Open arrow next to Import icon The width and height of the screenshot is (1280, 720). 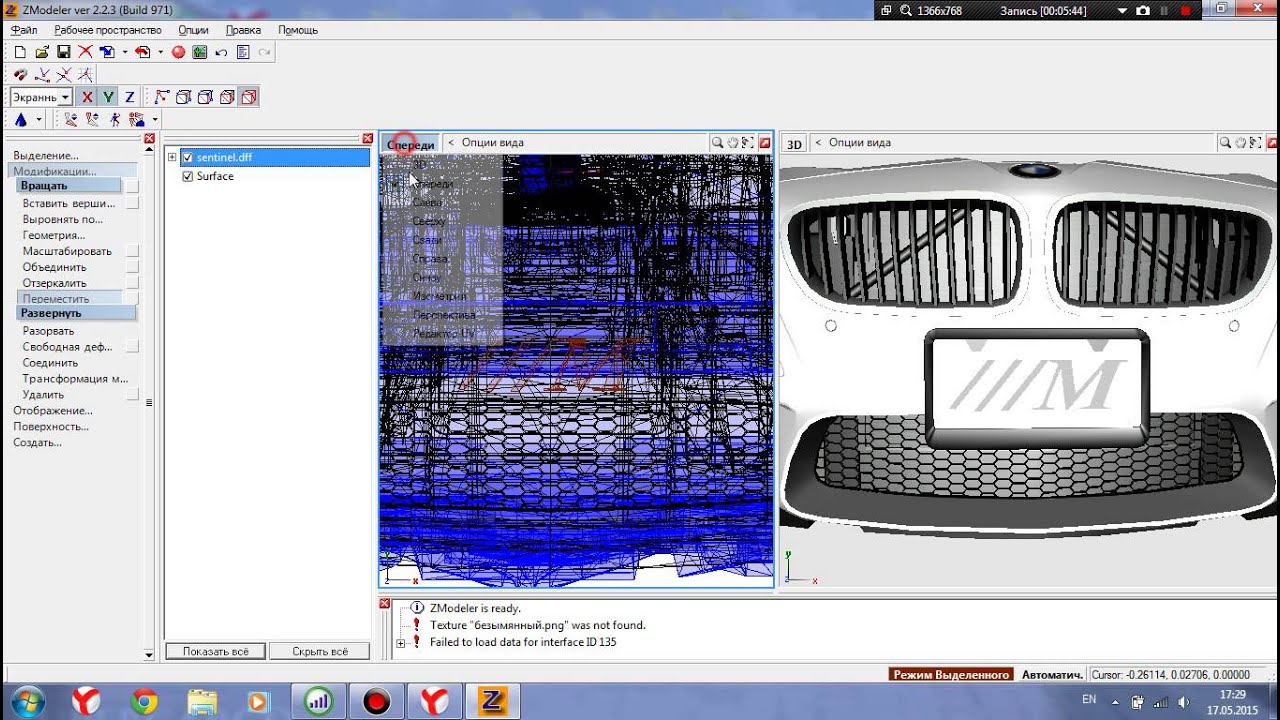124,52
